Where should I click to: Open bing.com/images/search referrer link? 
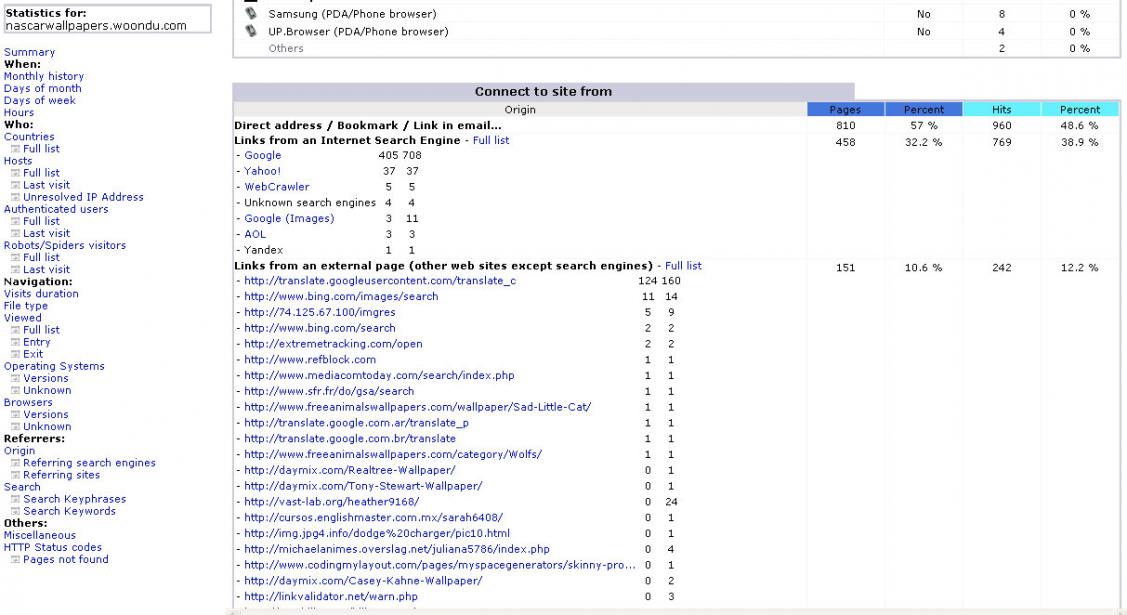[341, 297]
